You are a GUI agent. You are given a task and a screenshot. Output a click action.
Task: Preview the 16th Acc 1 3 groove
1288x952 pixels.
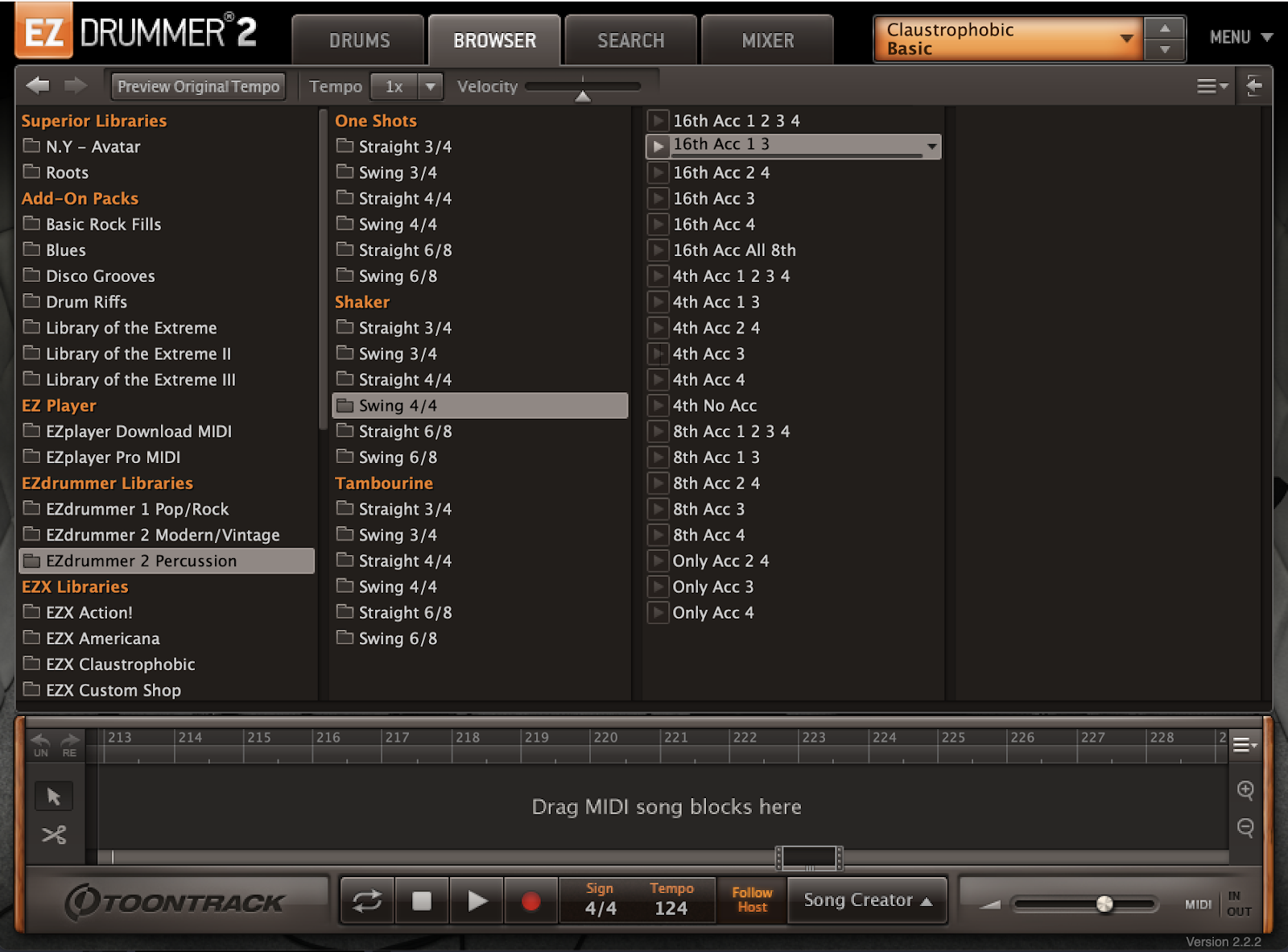(658, 146)
